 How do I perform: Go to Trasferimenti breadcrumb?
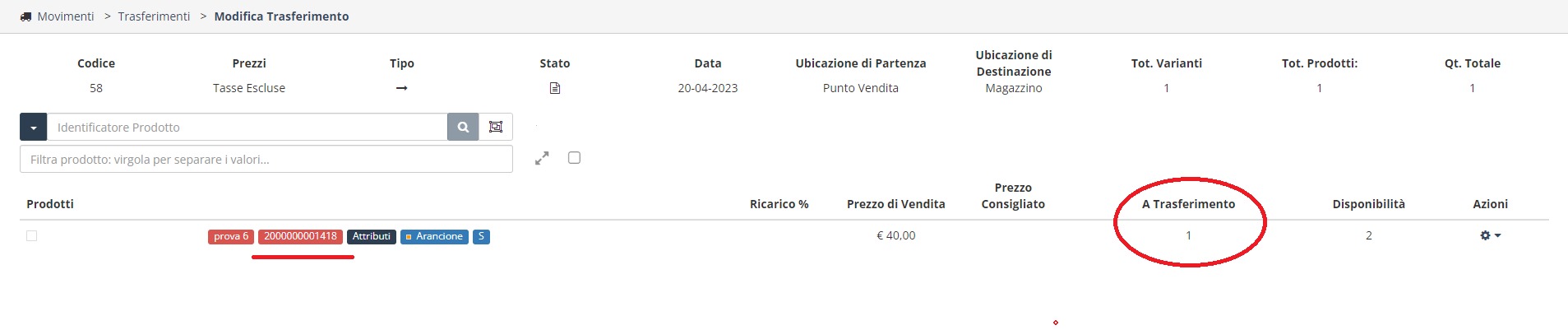(154, 16)
